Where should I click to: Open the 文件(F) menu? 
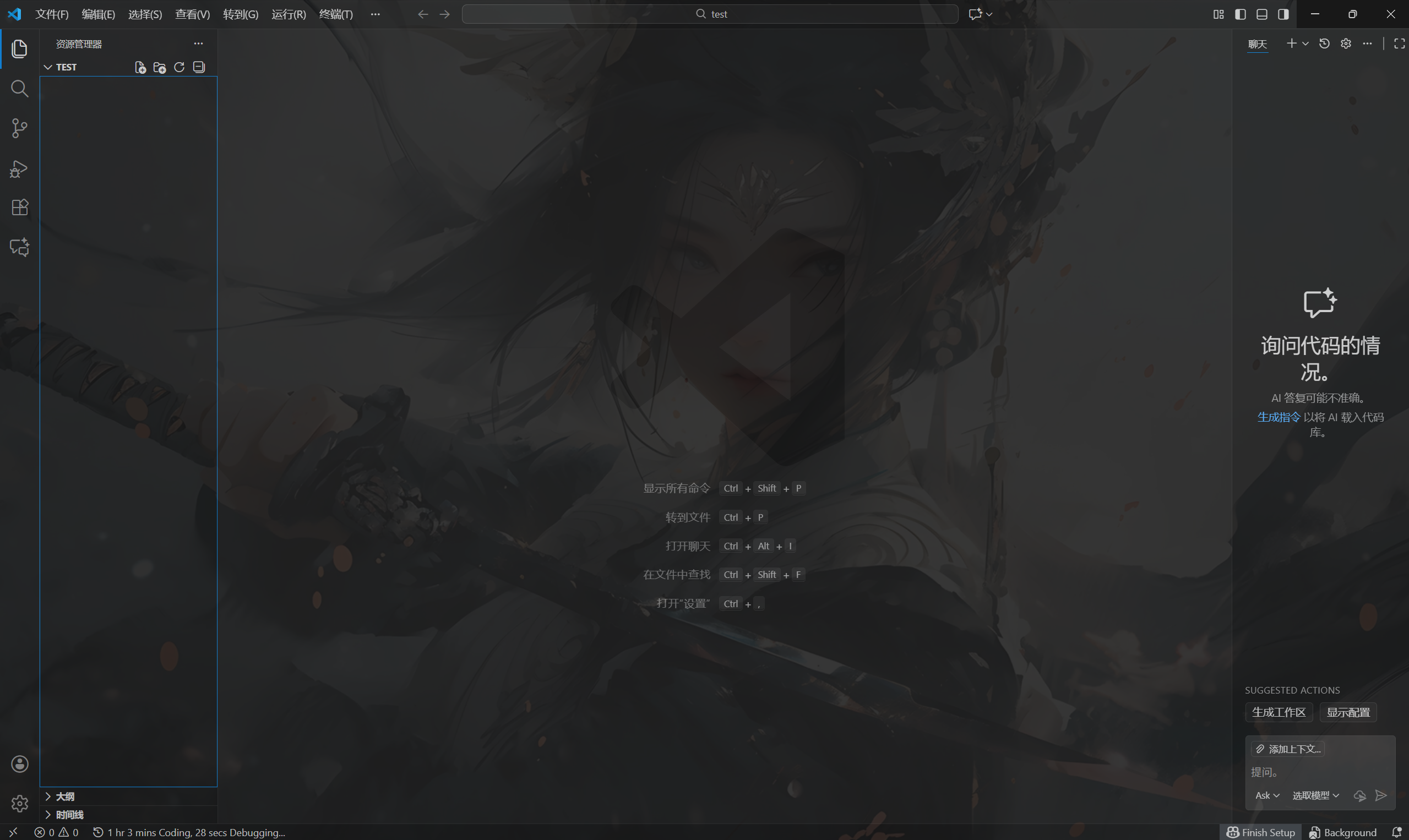tap(52, 14)
